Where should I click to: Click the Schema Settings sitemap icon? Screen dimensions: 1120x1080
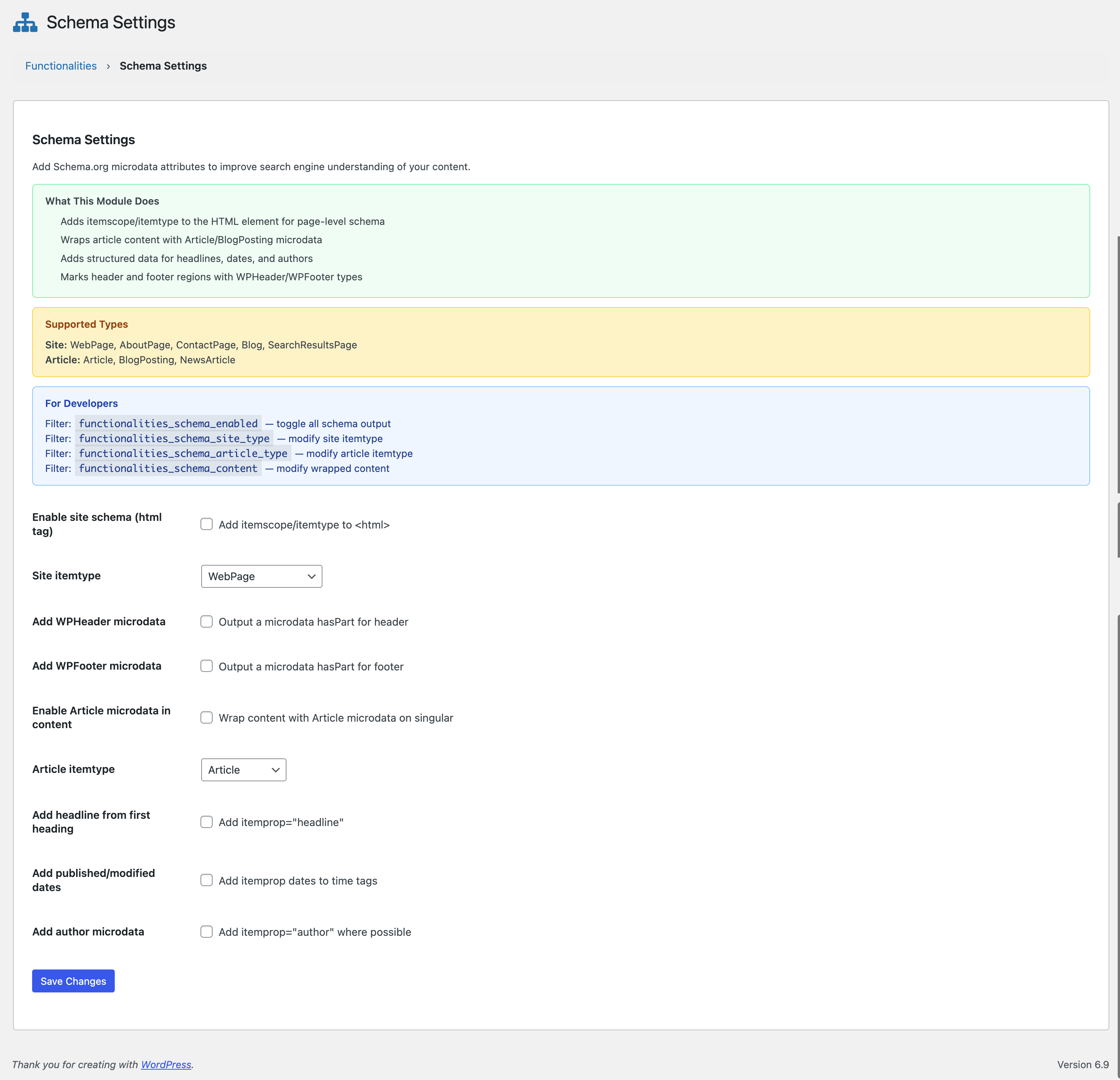coord(25,22)
